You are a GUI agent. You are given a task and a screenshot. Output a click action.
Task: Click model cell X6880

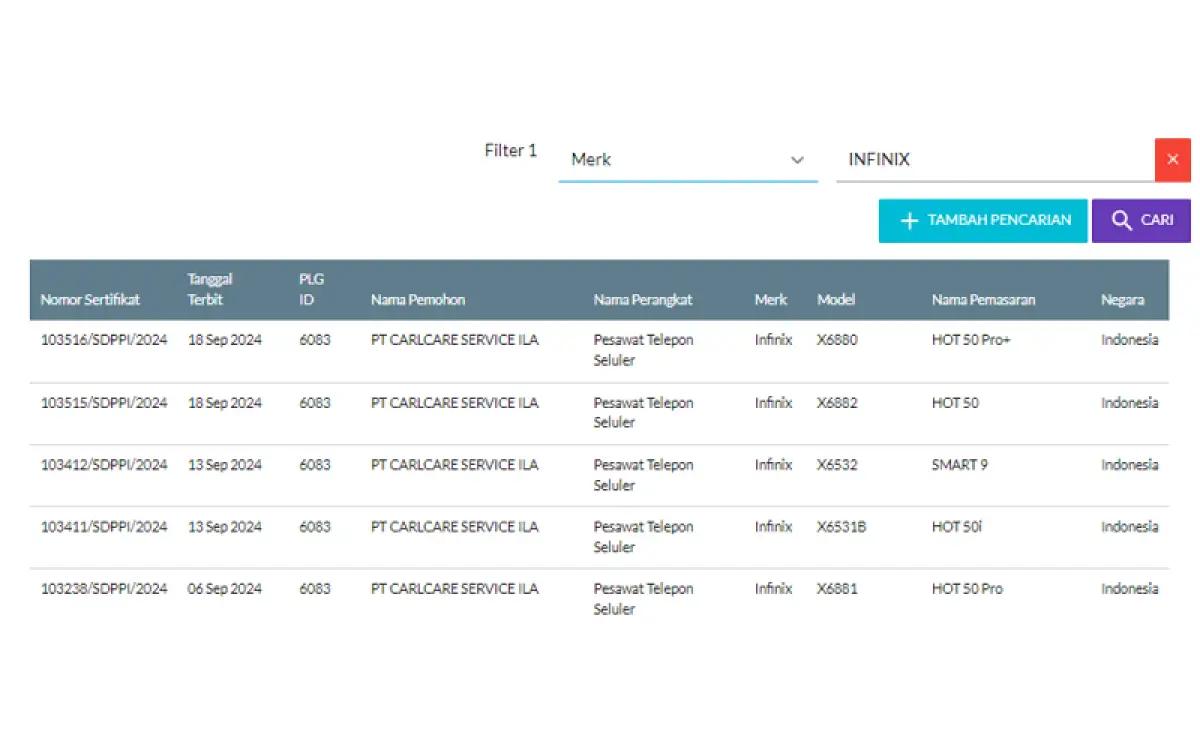click(x=837, y=340)
